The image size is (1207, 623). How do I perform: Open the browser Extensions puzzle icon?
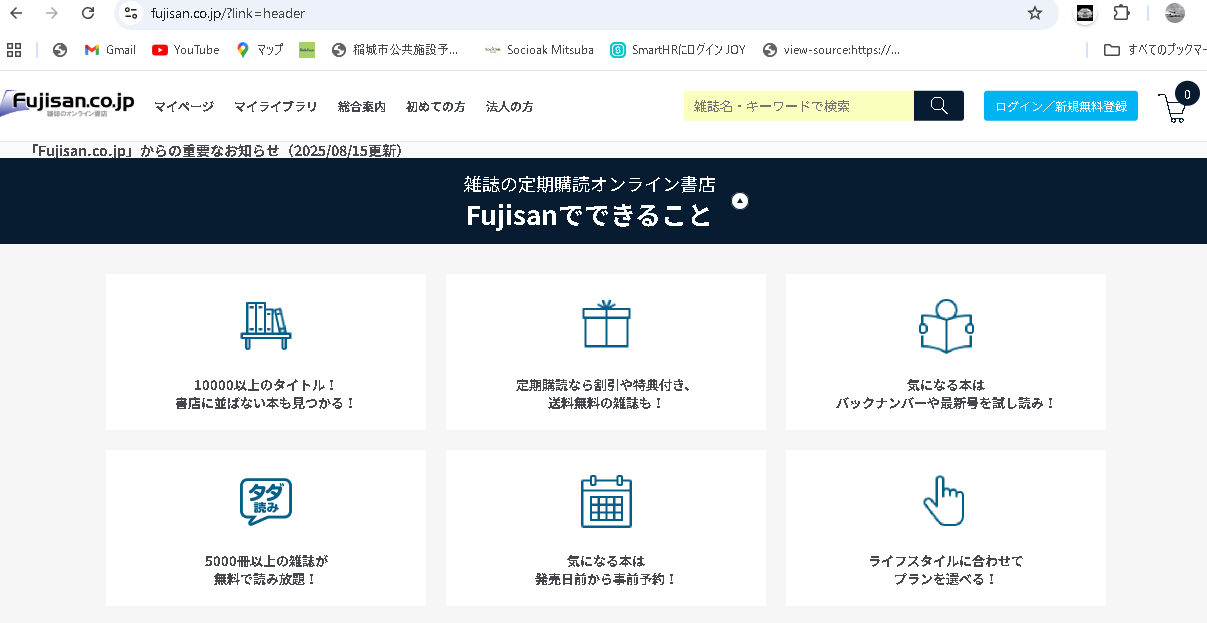(x=1121, y=13)
